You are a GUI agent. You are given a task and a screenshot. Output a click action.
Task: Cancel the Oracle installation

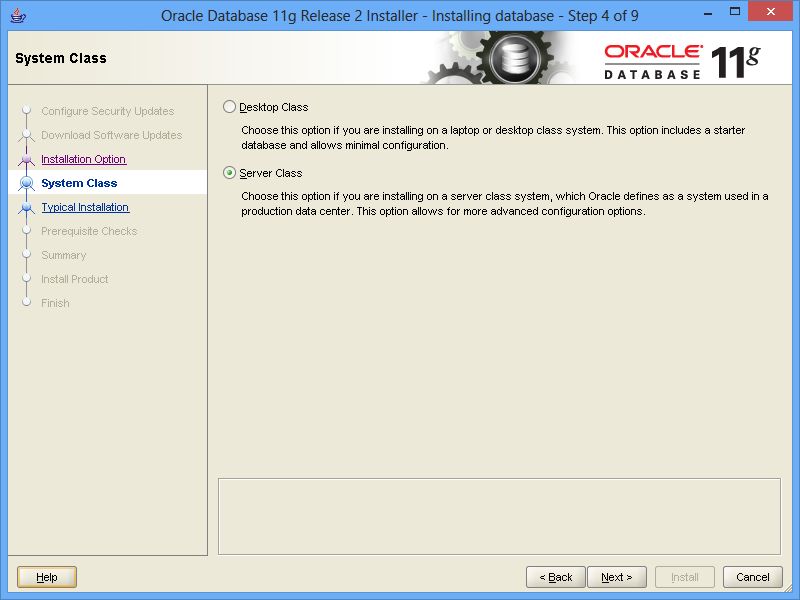point(753,577)
